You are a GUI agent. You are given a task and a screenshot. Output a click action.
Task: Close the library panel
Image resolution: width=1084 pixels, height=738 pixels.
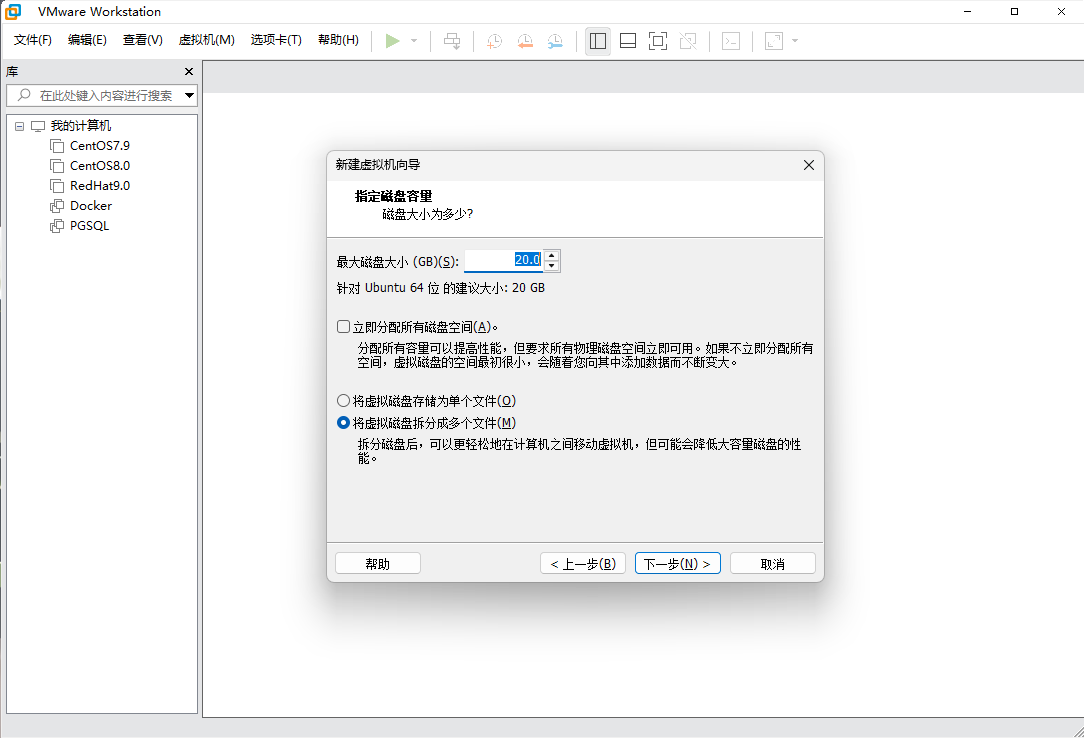189,71
